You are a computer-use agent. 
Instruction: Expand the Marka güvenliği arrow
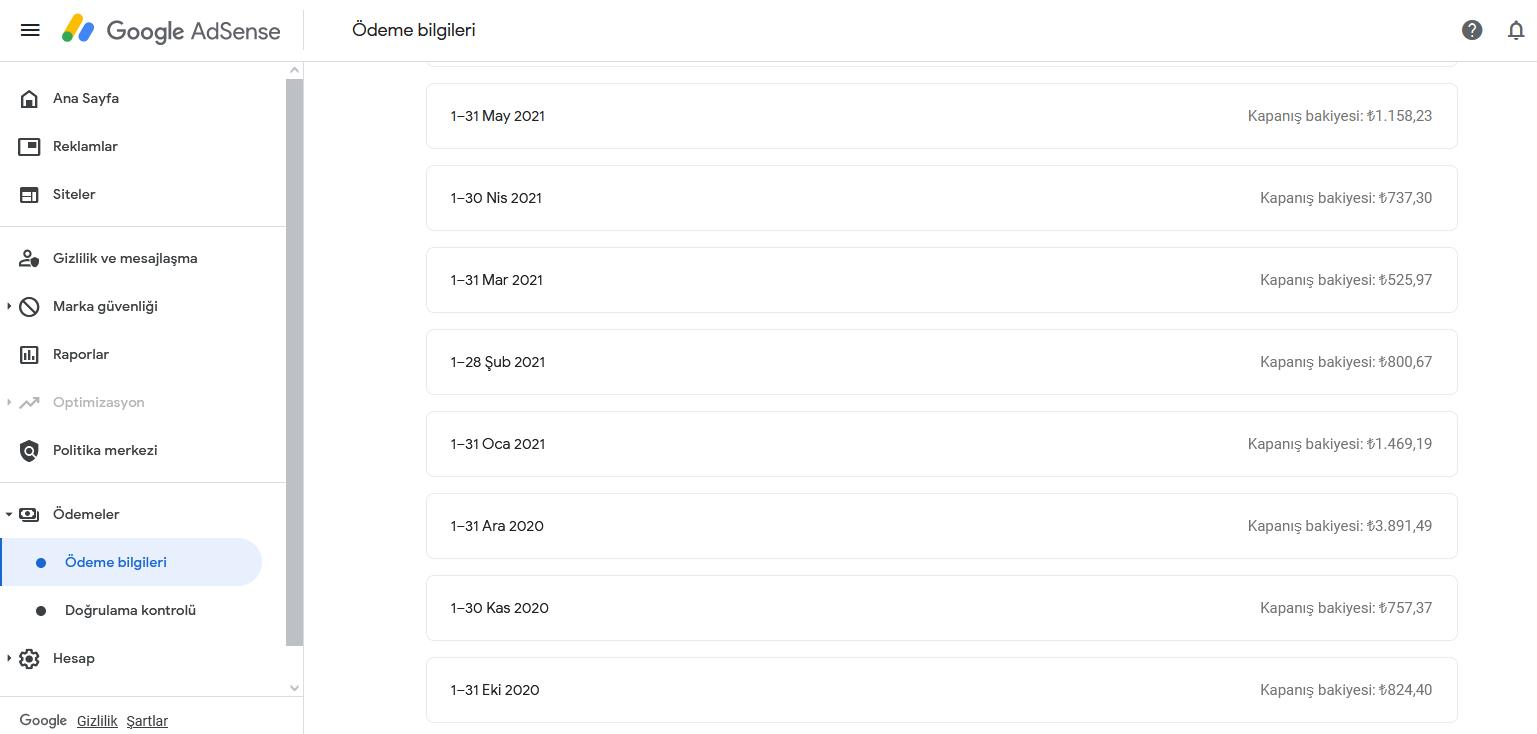[9, 306]
